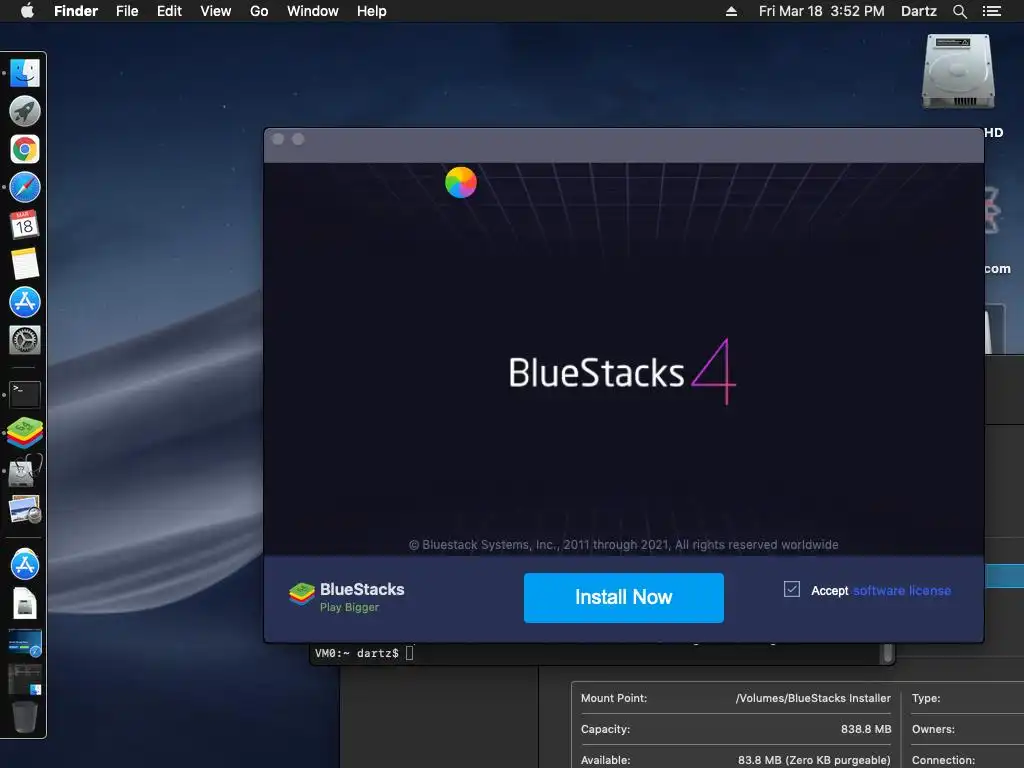1024x768 pixels.
Task: Click the 838.8 MB capacity value
Action: pos(866,729)
